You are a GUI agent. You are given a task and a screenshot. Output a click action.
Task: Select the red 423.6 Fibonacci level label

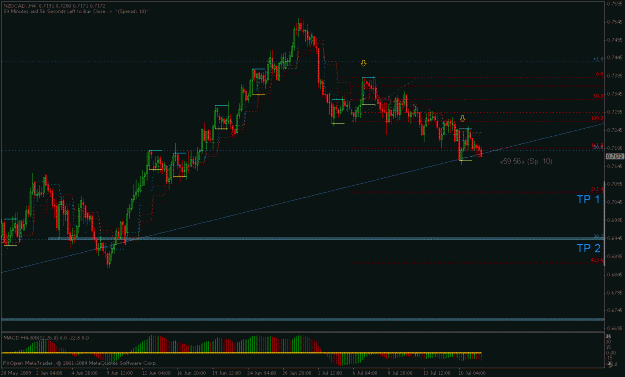pos(597,260)
